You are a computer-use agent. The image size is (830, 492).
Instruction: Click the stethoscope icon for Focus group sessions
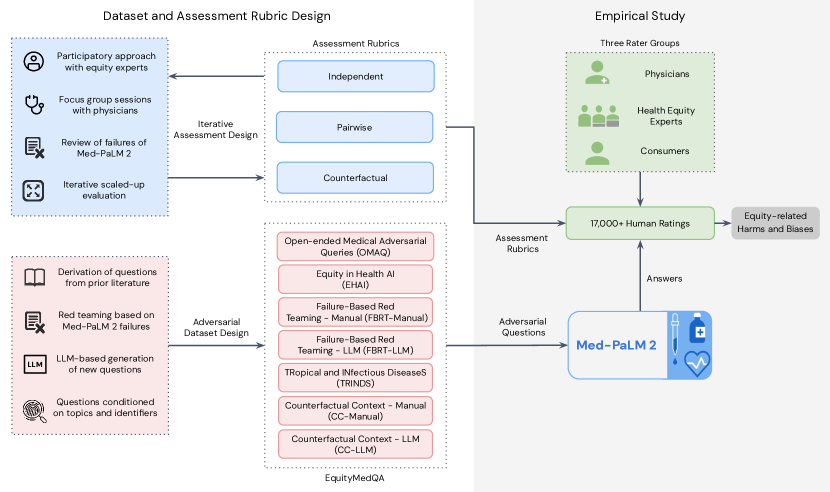34,104
